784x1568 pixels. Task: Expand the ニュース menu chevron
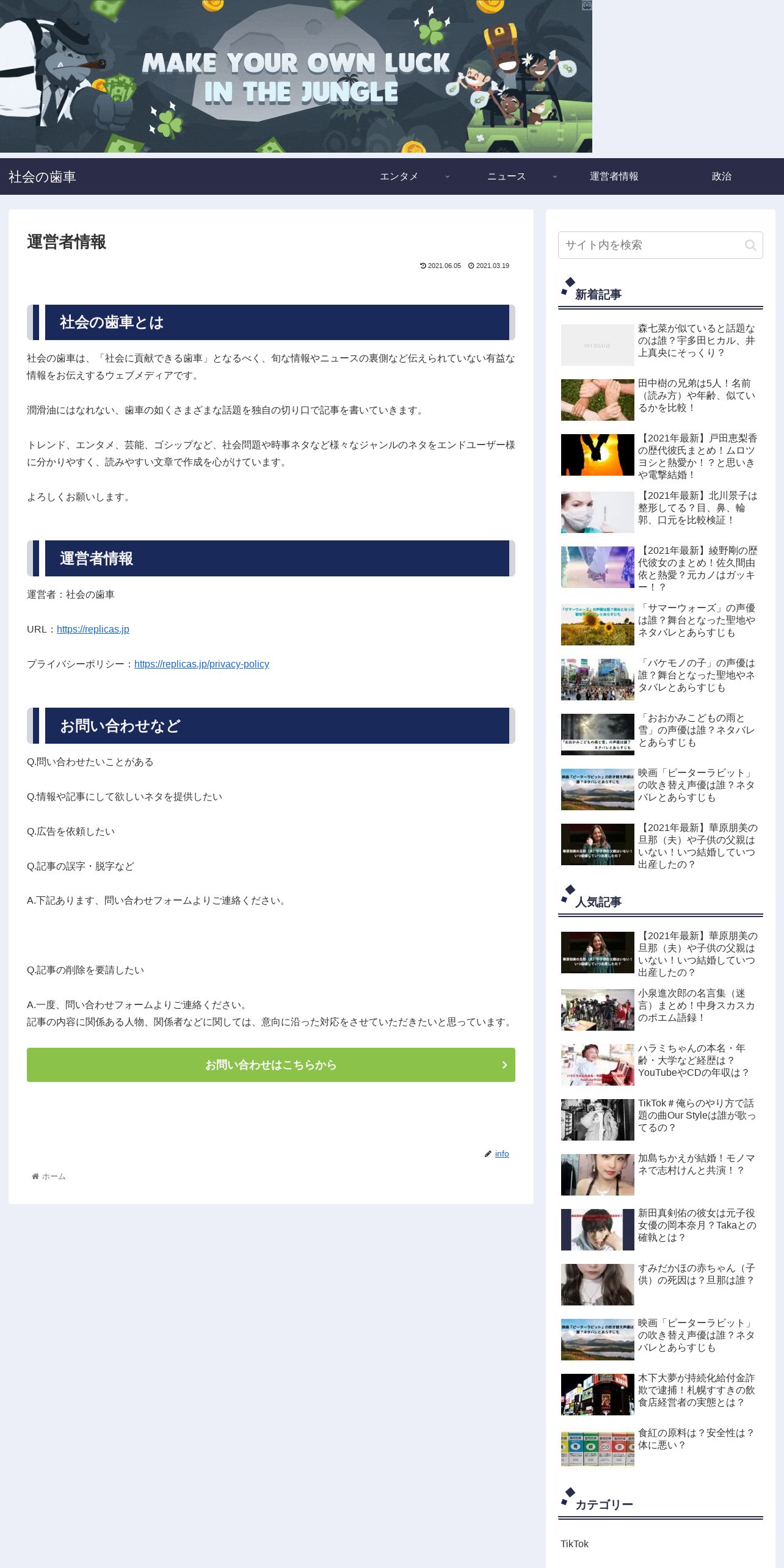coord(554,176)
